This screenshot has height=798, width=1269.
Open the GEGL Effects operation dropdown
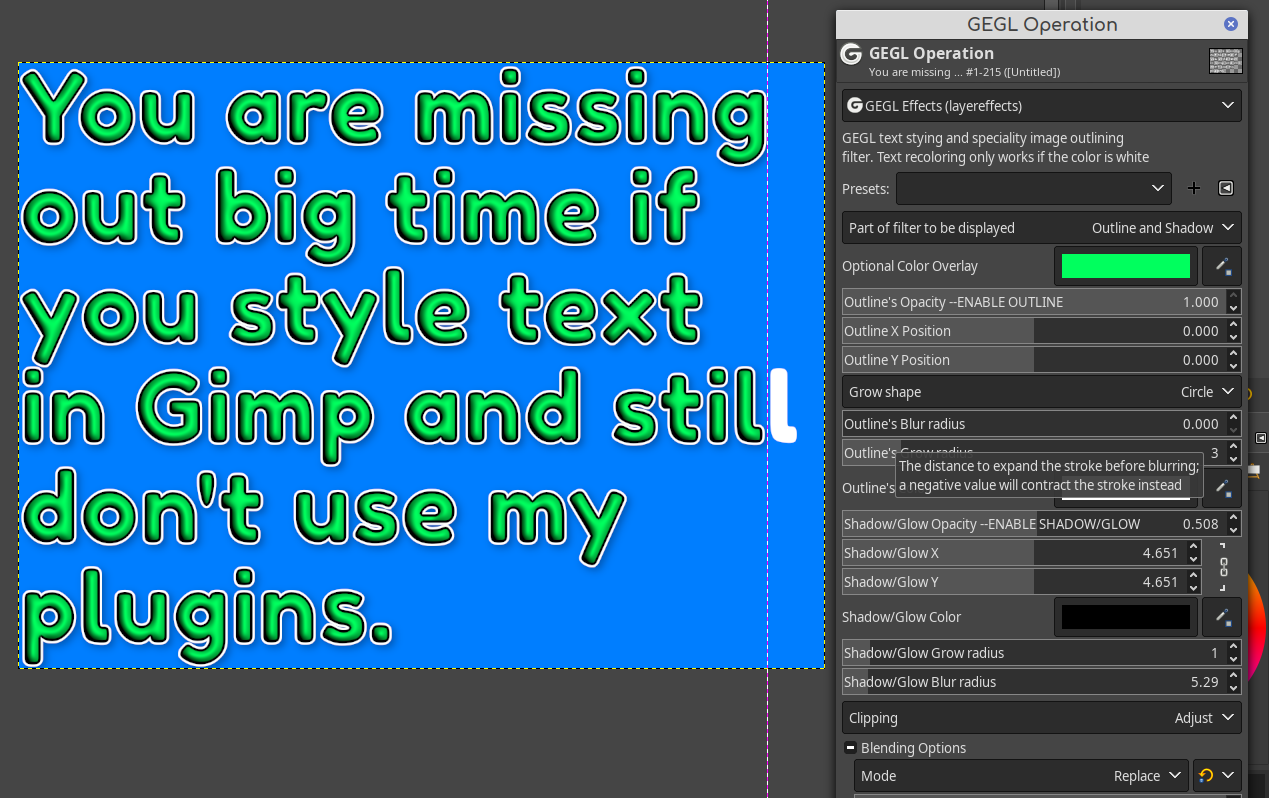click(1042, 105)
